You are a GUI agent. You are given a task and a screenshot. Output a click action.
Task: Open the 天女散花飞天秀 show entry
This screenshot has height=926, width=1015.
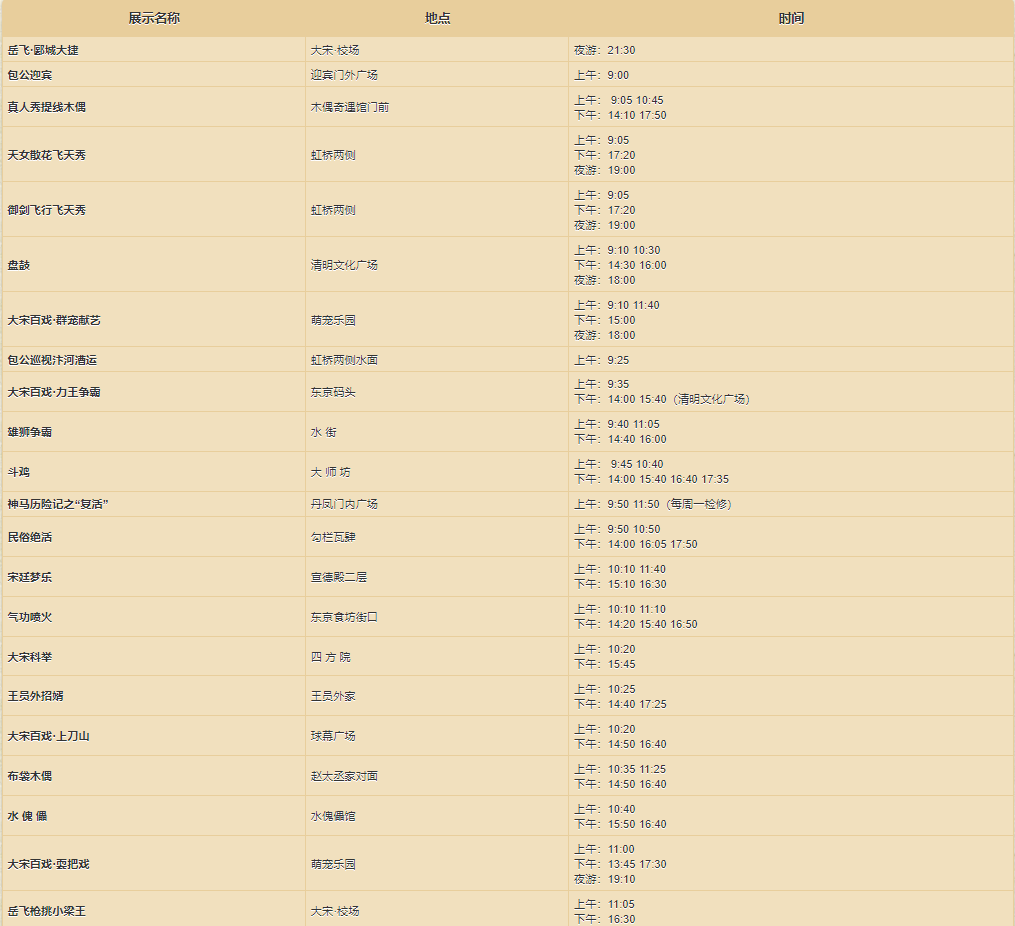(x=47, y=155)
